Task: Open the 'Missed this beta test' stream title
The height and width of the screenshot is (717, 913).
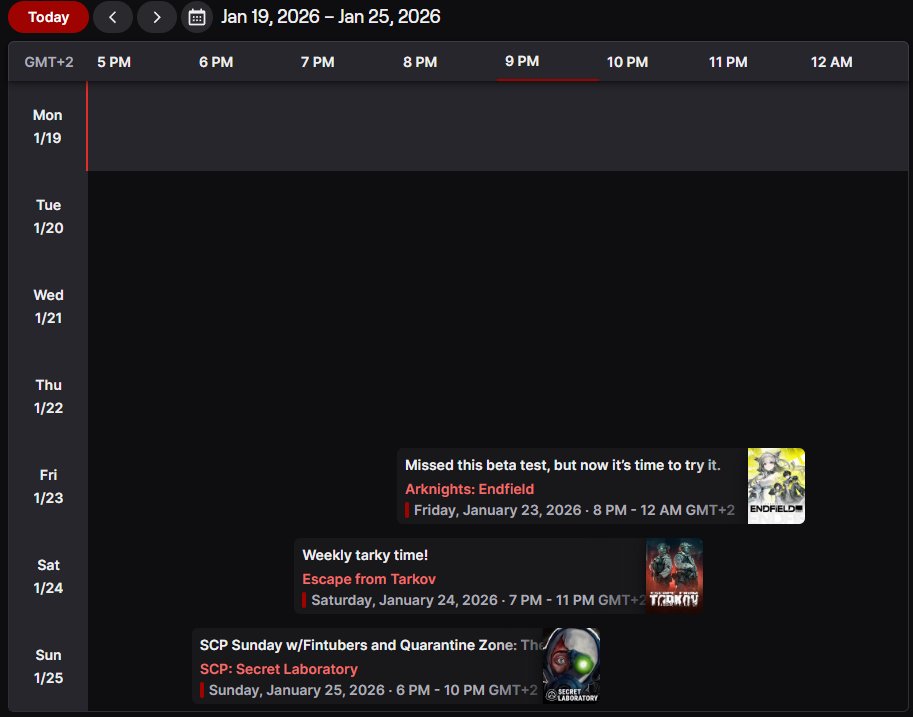Action: click(x=562, y=465)
